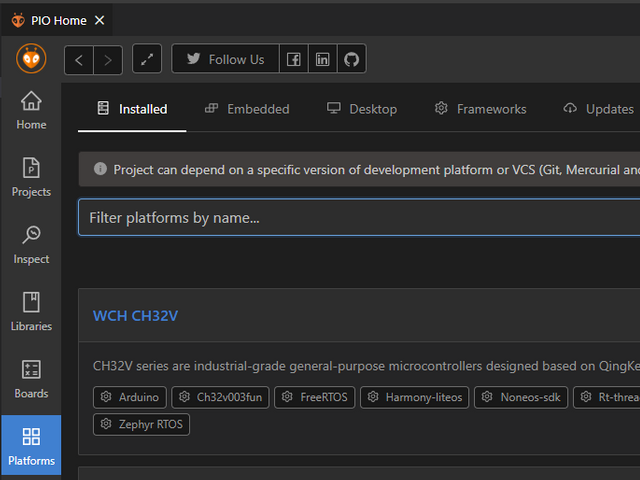The height and width of the screenshot is (480, 640).
Task: Open the LinkedIn icon link
Action: click(x=322, y=59)
